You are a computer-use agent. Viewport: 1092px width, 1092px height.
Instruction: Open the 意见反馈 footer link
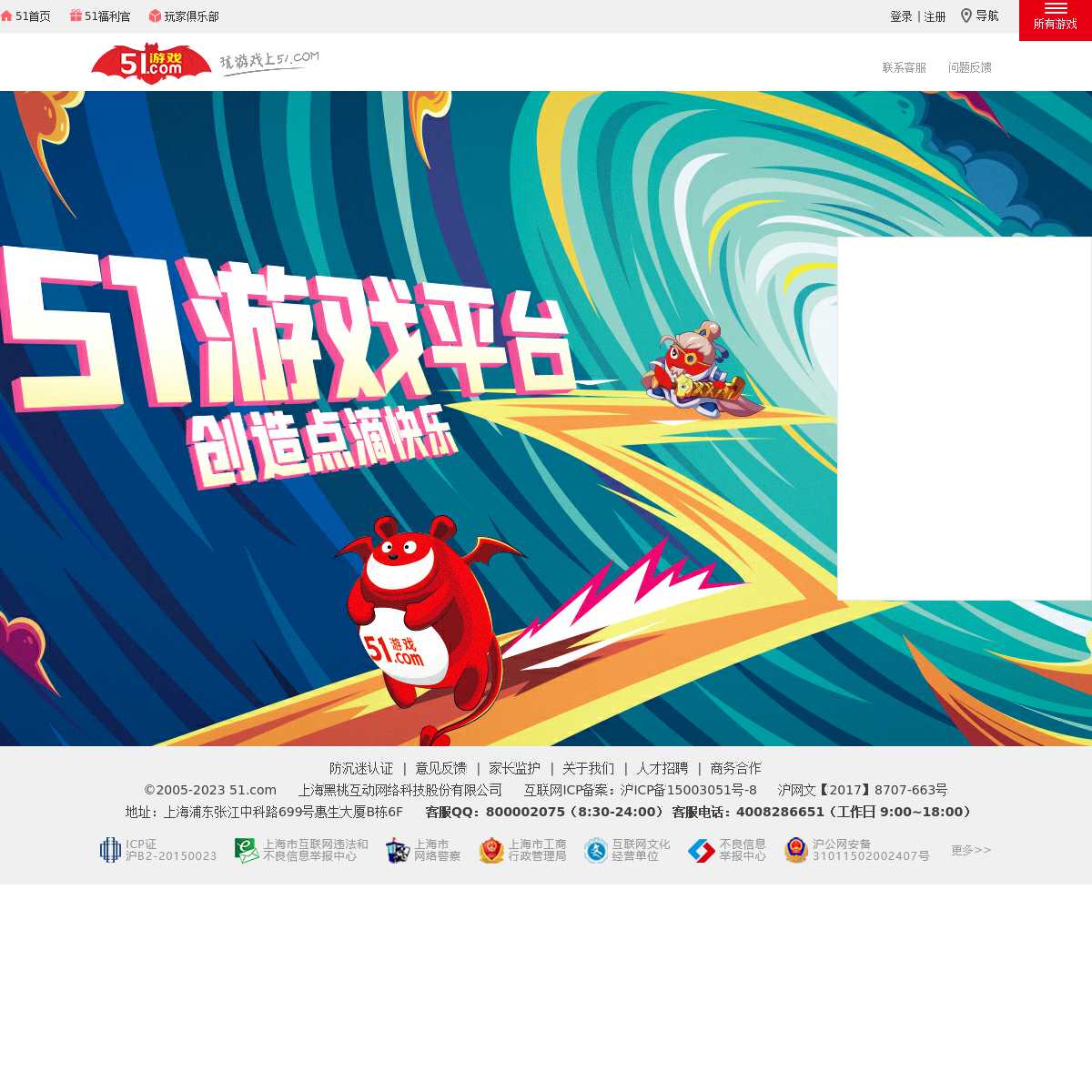[440, 768]
